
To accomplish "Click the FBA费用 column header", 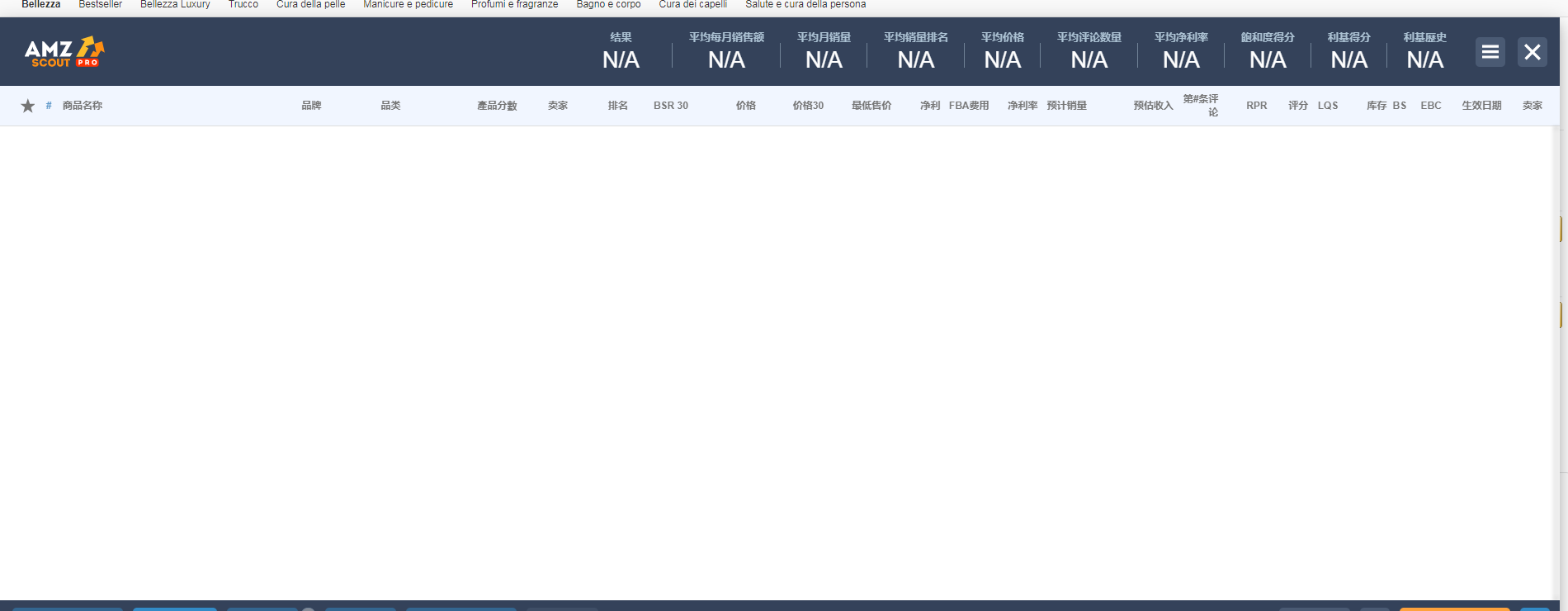I will 968,106.
